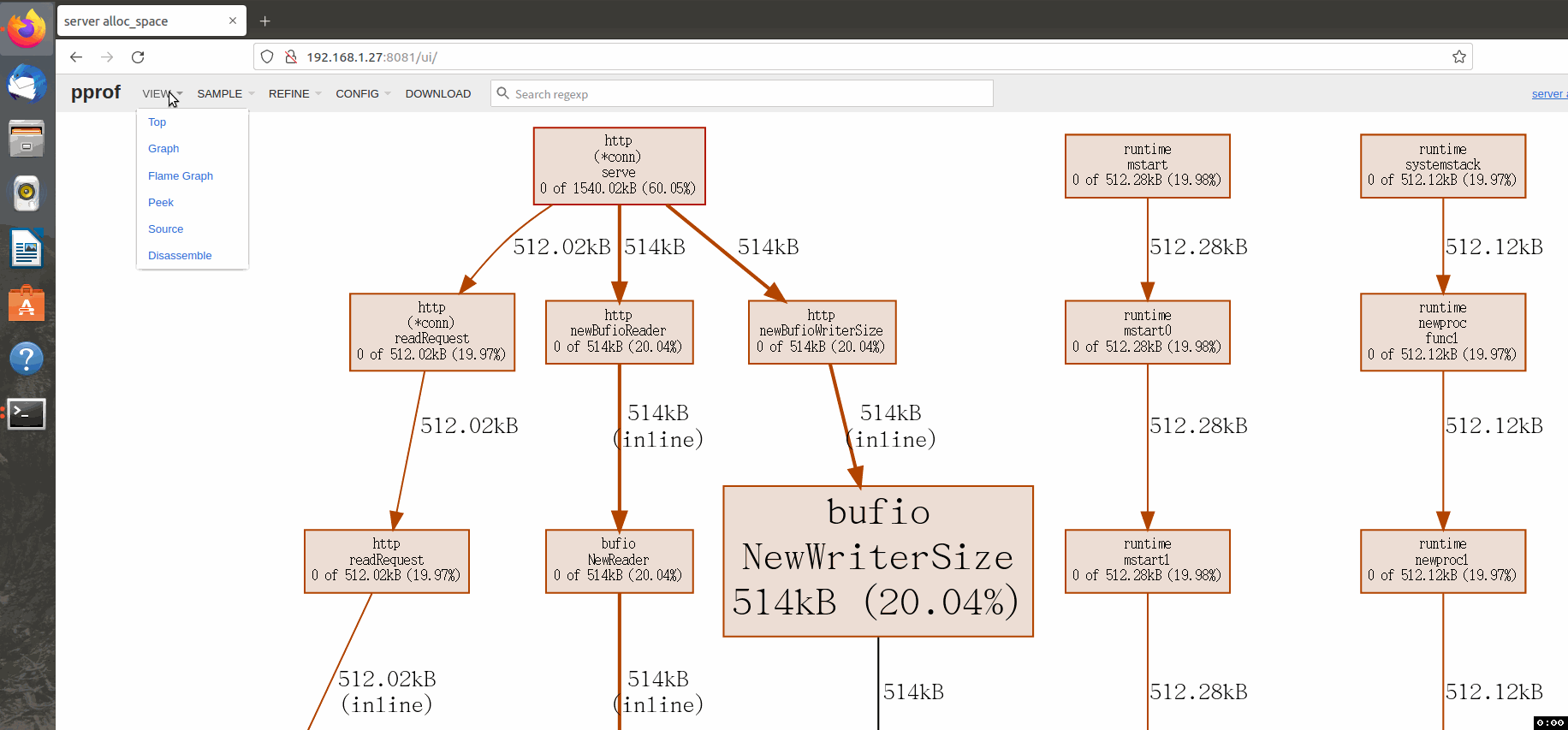Focus the Search regexp field
The height and width of the screenshot is (730, 1568).
pyautogui.click(x=742, y=93)
